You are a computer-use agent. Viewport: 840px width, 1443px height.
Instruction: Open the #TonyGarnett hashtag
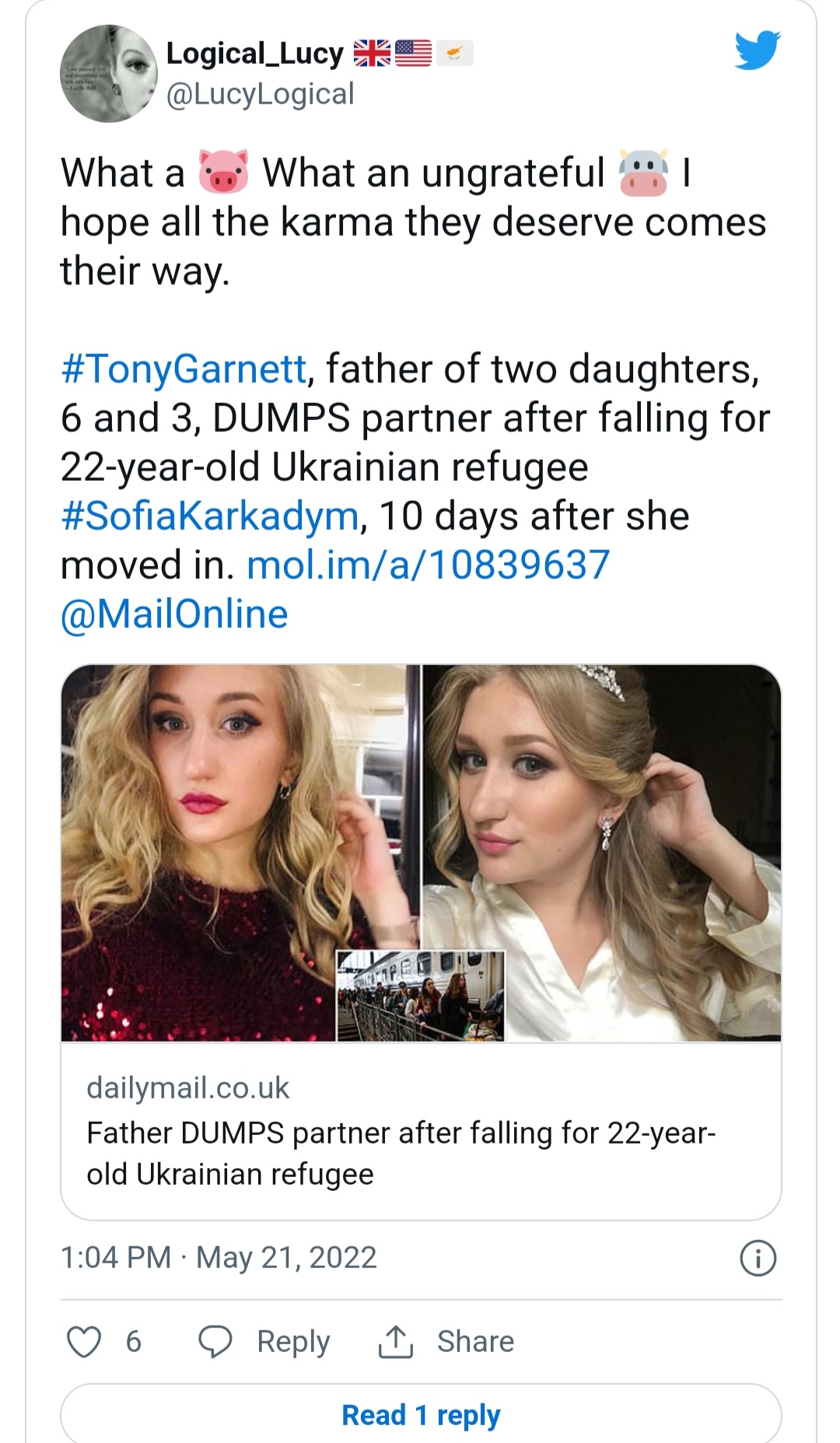coord(184,369)
